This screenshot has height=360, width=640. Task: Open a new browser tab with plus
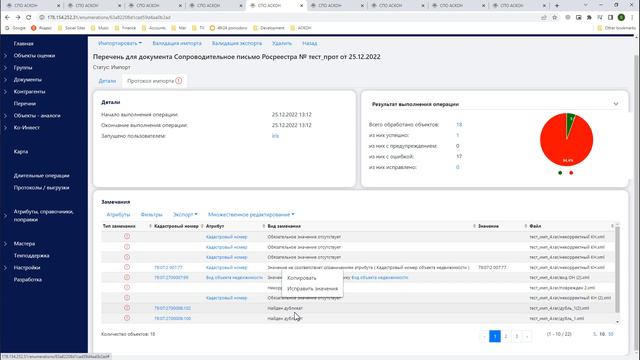[x=557, y=6]
